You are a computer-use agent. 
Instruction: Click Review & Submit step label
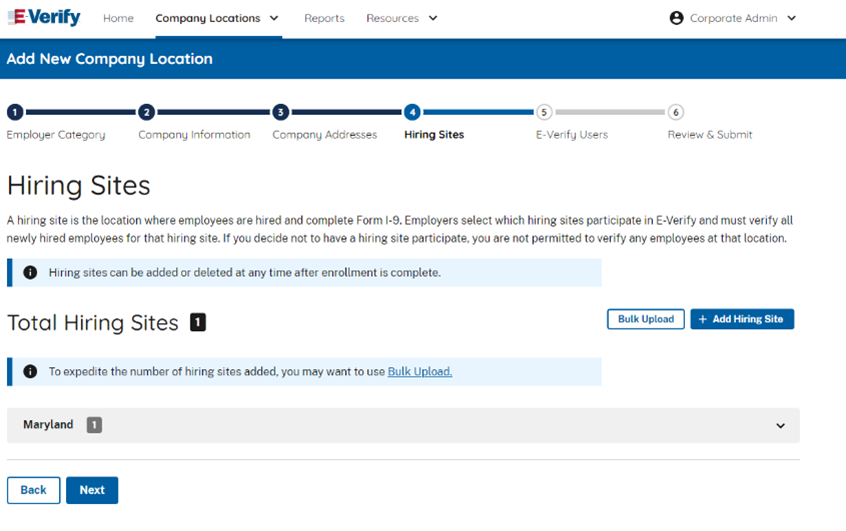point(709,135)
